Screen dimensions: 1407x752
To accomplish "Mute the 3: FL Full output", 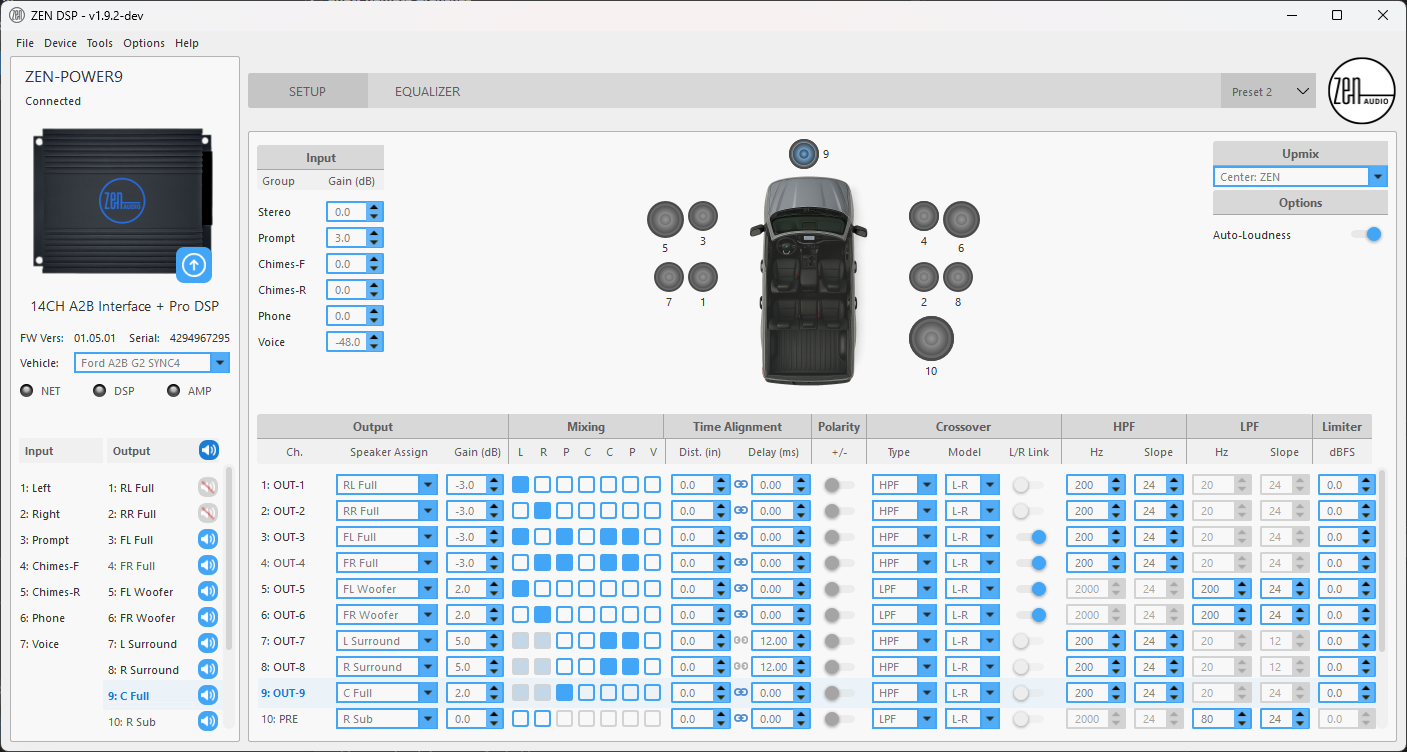I will [208, 540].
